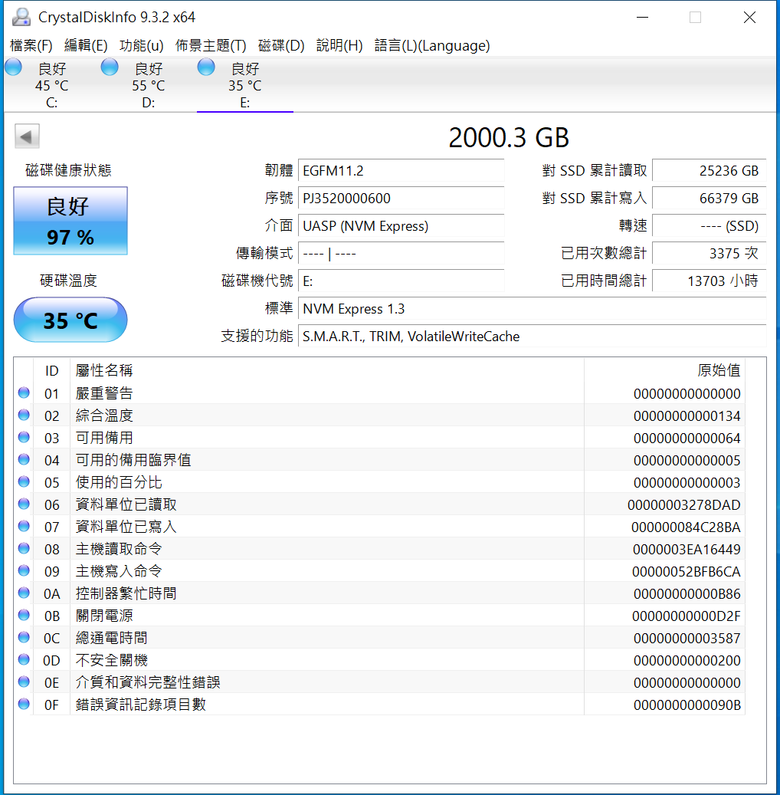Select the C: drive tab at 45 °C
Screen dimensions: 780x795
click(x=52, y=85)
